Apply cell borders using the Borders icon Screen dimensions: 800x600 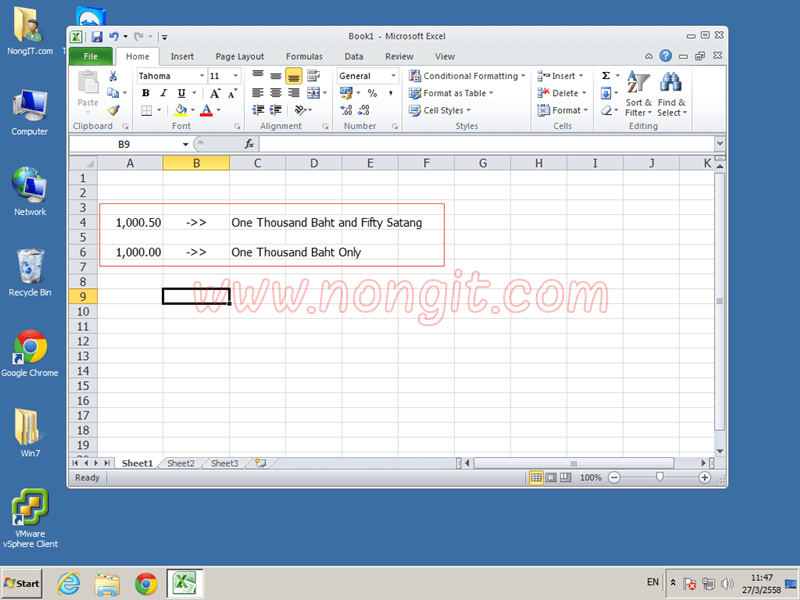pyautogui.click(x=146, y=110)
